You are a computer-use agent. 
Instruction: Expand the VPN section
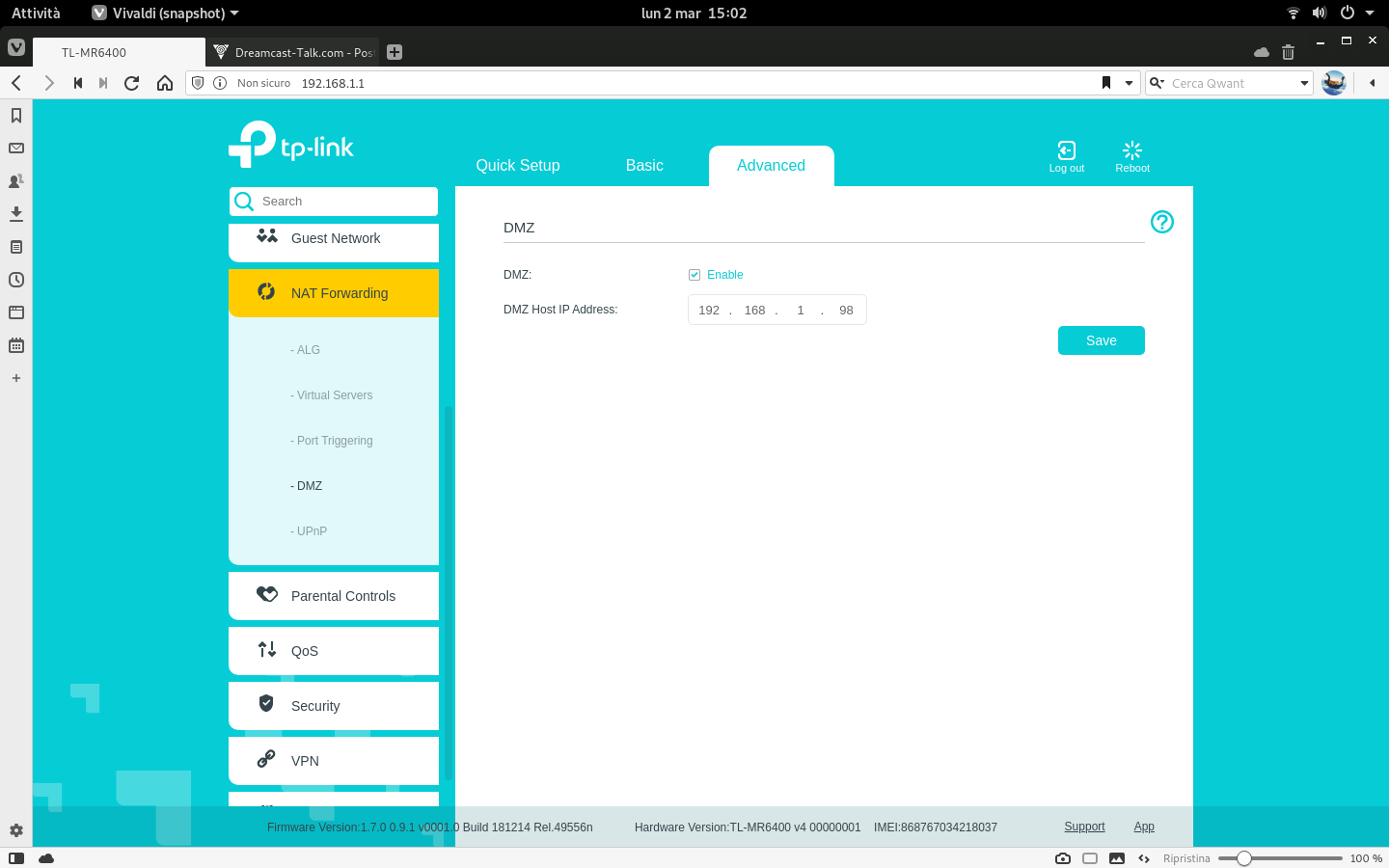pyautogui.click(x=334, y=761)
